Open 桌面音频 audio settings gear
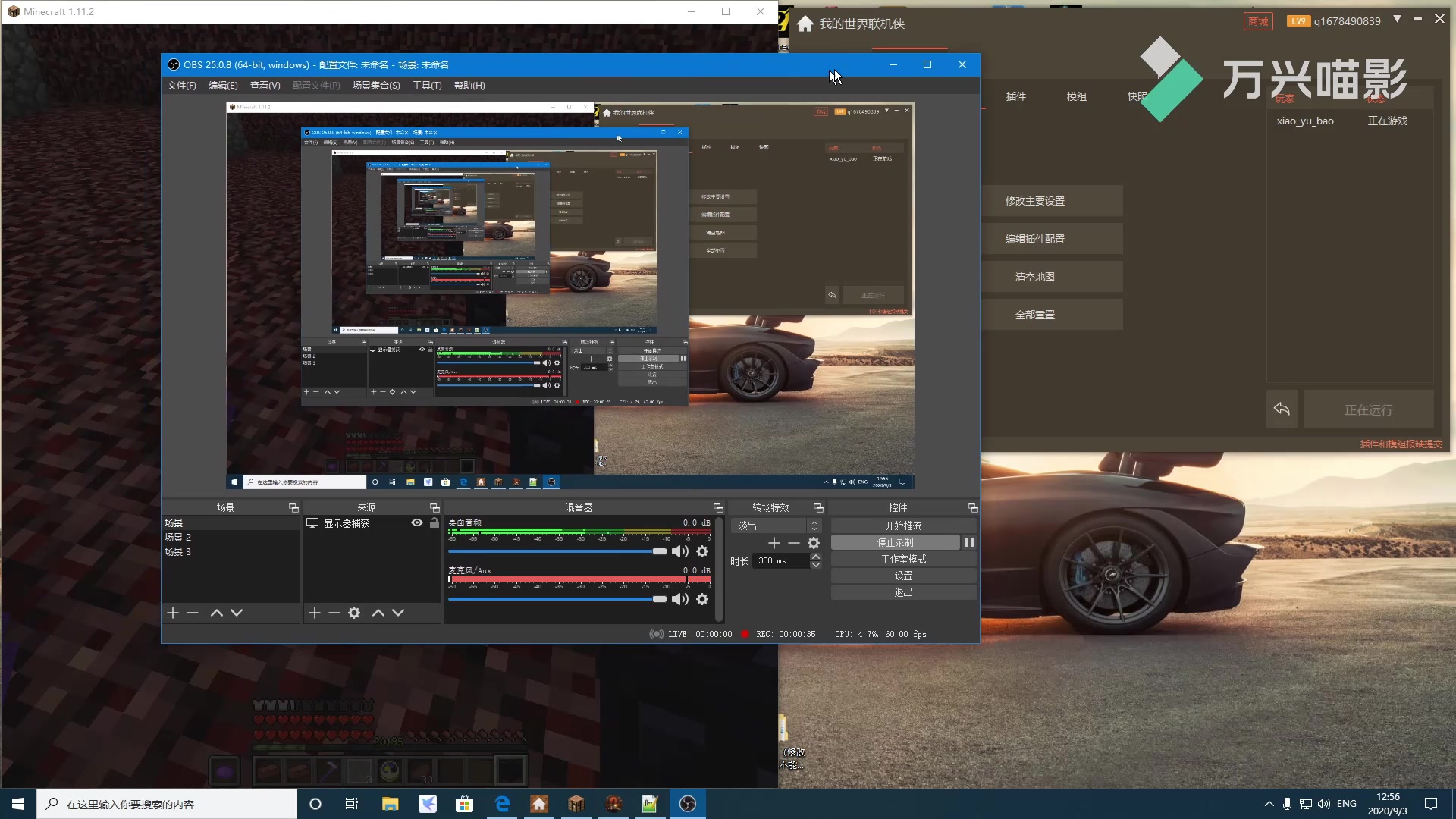The width and height of the screenshot is (1456, 819). 702,551
